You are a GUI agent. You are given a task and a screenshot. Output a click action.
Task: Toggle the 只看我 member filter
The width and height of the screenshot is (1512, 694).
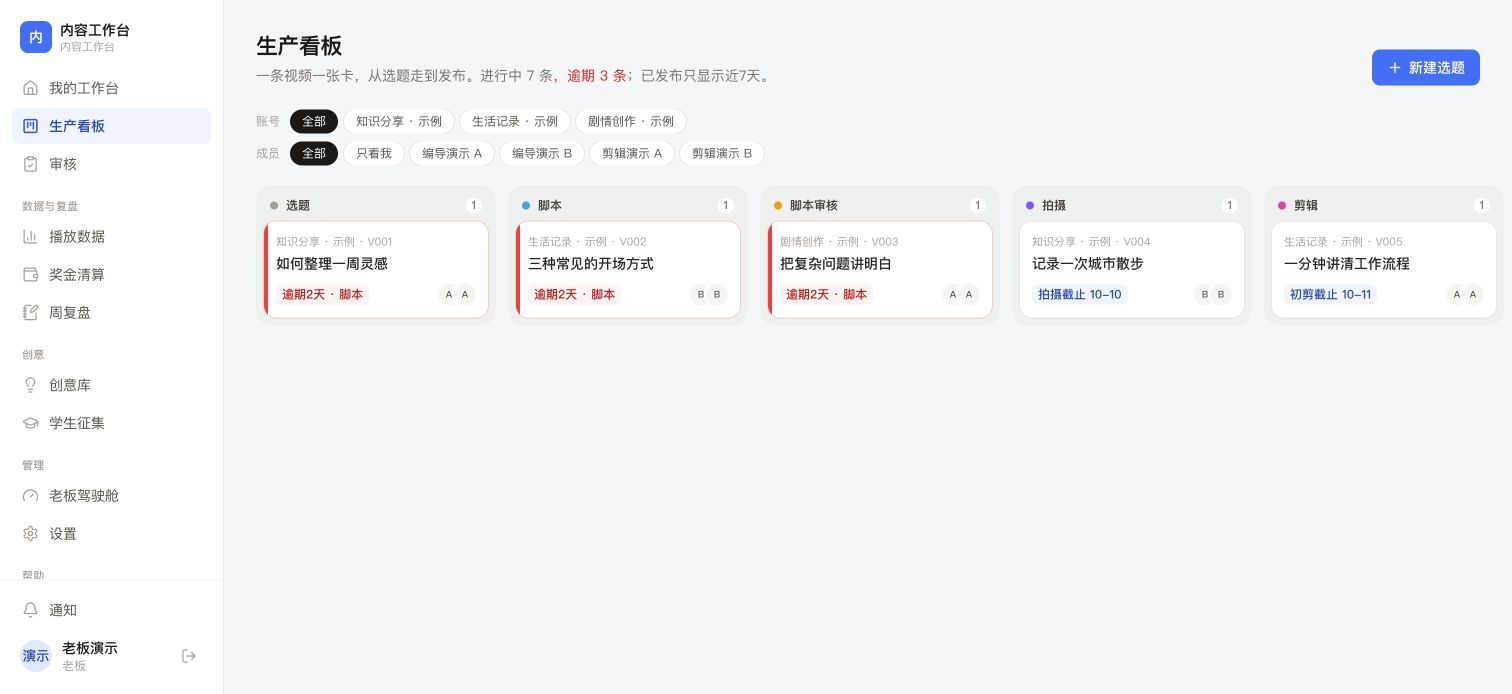coord(374,153)
